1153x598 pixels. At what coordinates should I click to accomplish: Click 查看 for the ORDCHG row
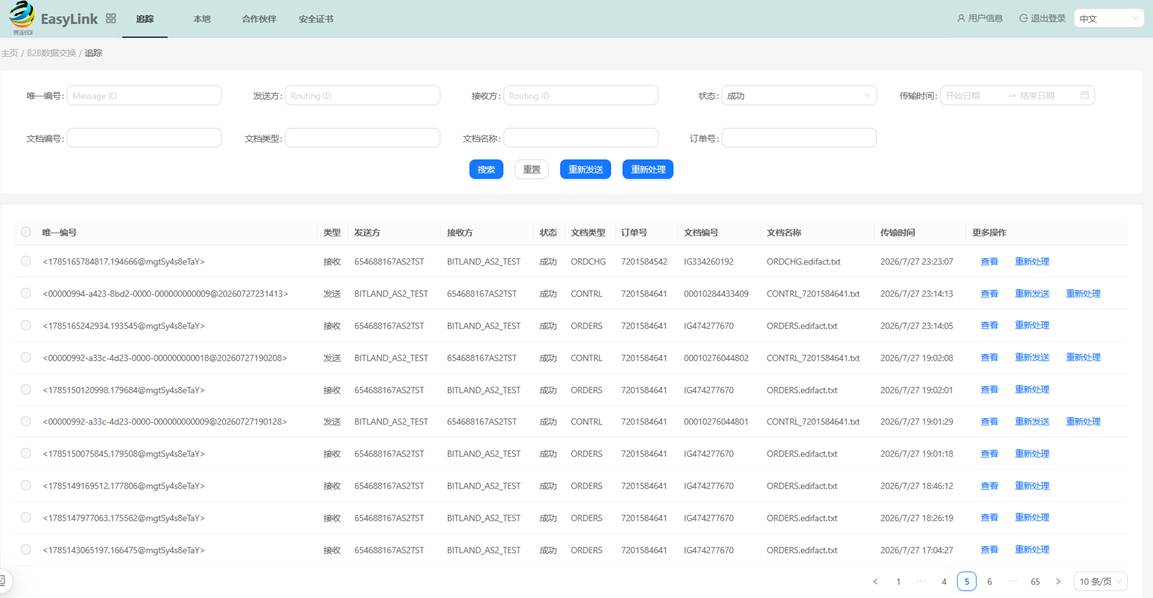pos(989,262)
